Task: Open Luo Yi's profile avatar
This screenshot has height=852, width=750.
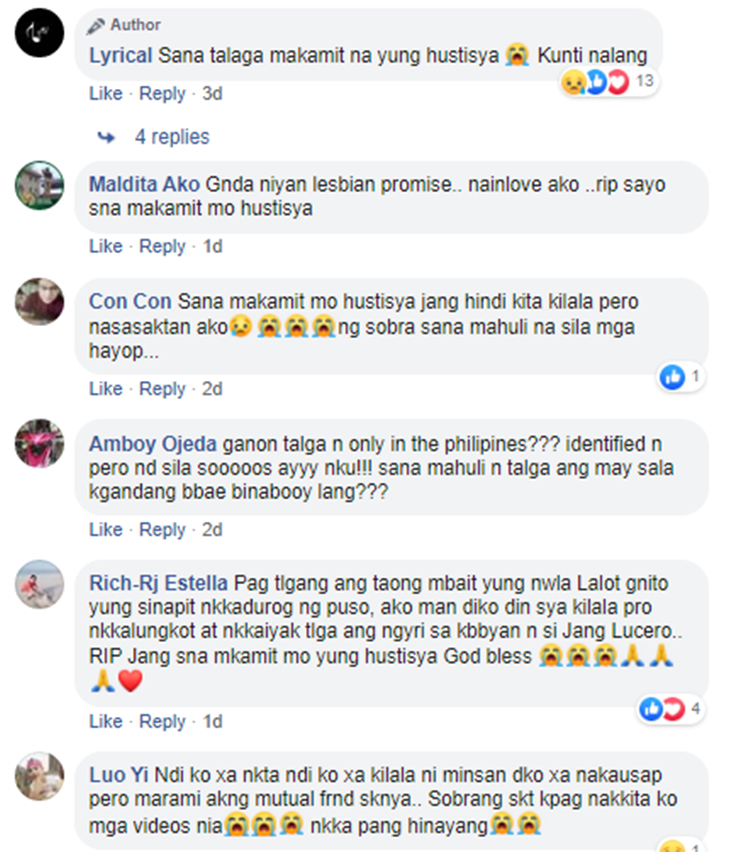Action: click(x=39, y=776)
